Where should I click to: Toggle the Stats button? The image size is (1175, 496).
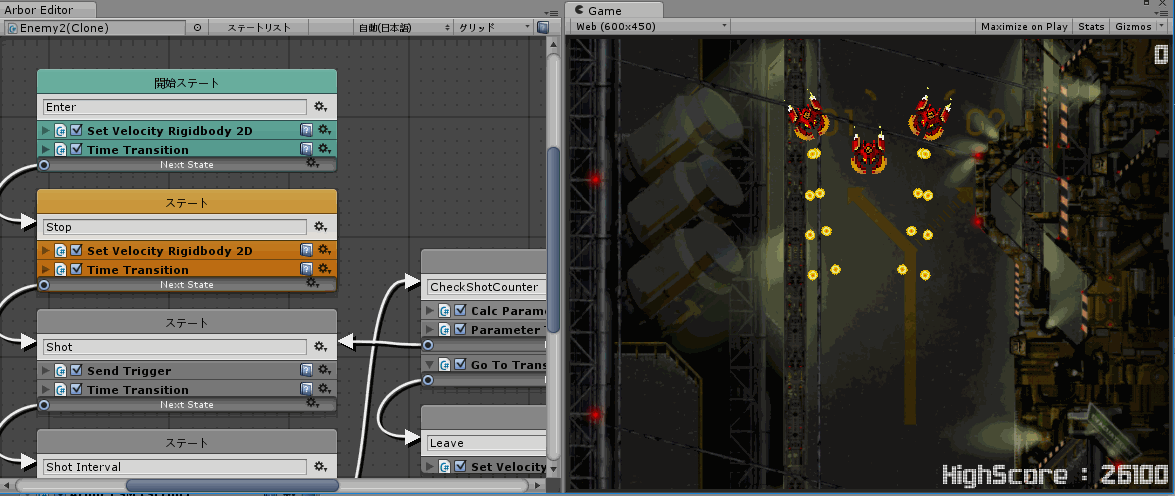coord(1091,26)
